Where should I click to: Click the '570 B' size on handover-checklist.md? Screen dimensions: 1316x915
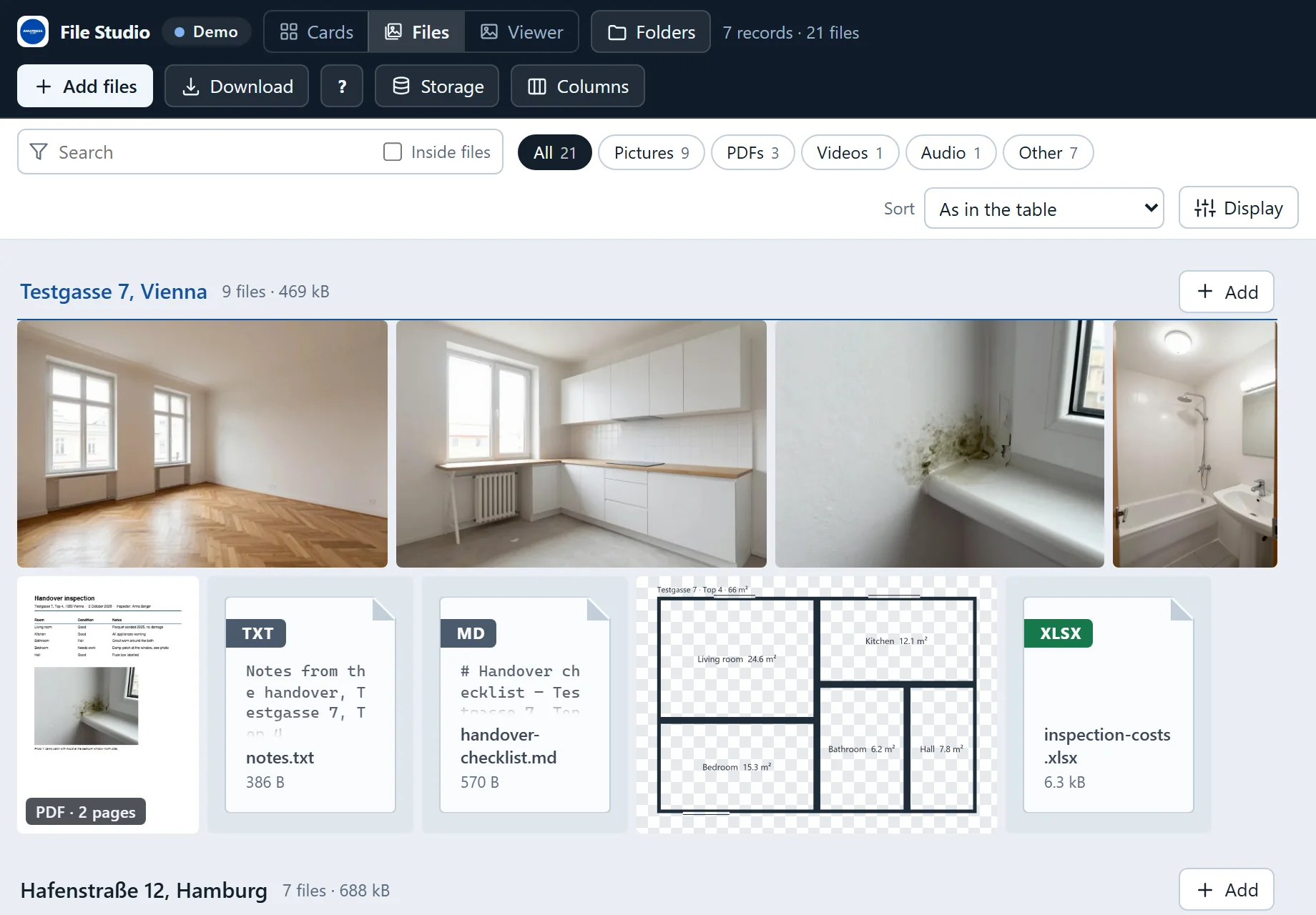point(480,782)
